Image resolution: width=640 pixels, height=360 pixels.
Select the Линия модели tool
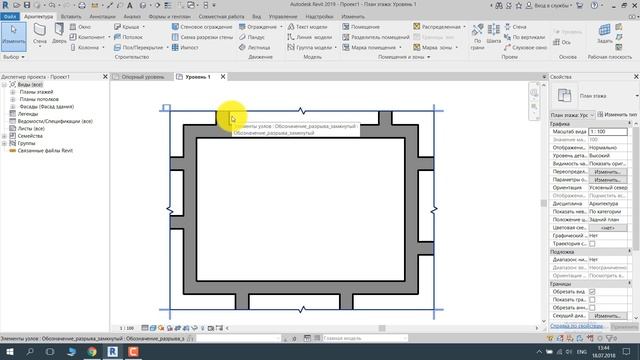309,37
